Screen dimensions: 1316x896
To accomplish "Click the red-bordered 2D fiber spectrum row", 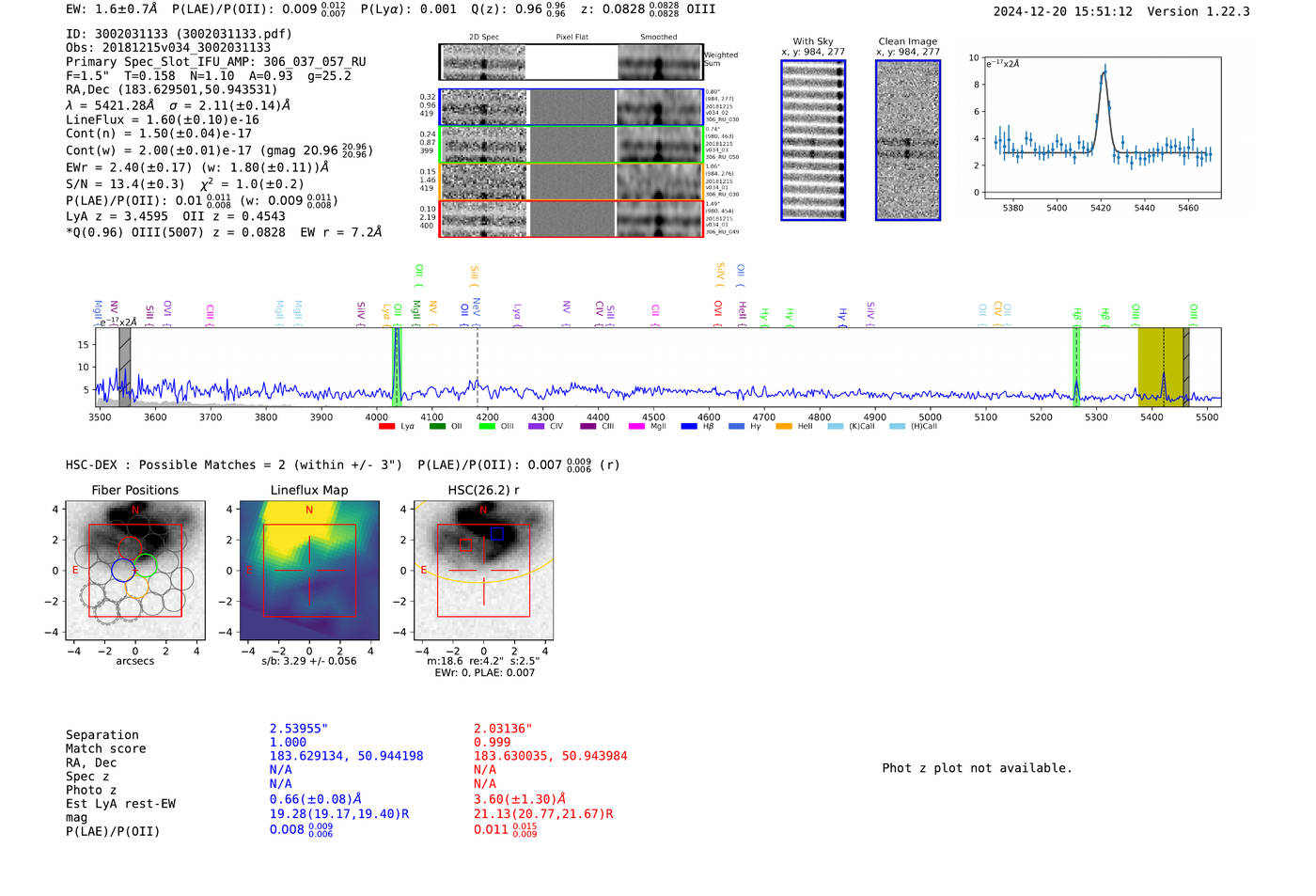I will point(572,219).
